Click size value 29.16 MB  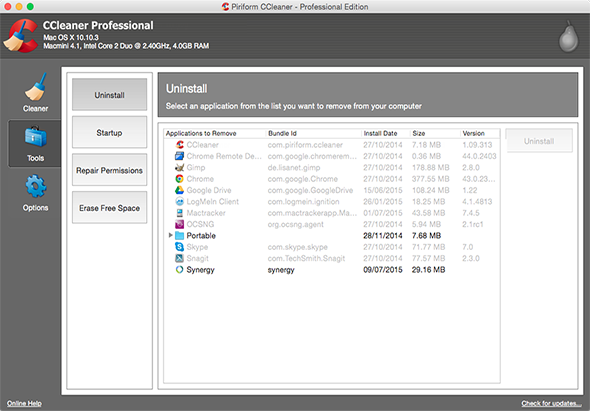point(428,269)
